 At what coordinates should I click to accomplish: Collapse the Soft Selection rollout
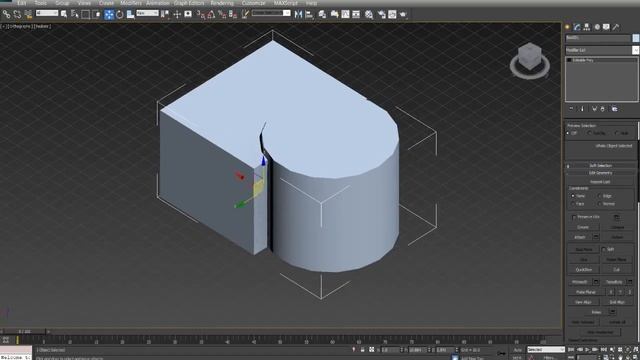tap(600, 166)
